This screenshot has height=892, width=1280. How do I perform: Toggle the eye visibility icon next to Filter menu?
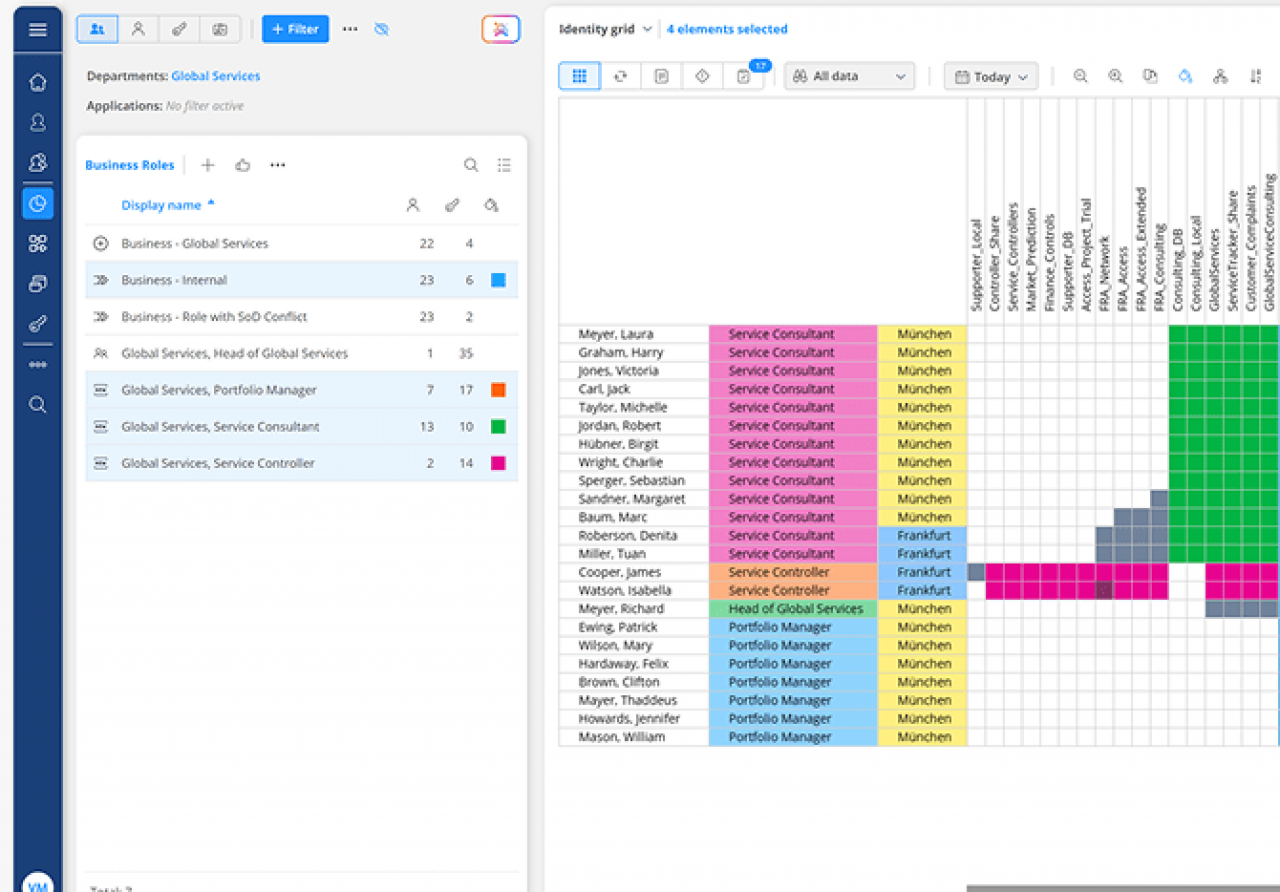pos(381,29)
